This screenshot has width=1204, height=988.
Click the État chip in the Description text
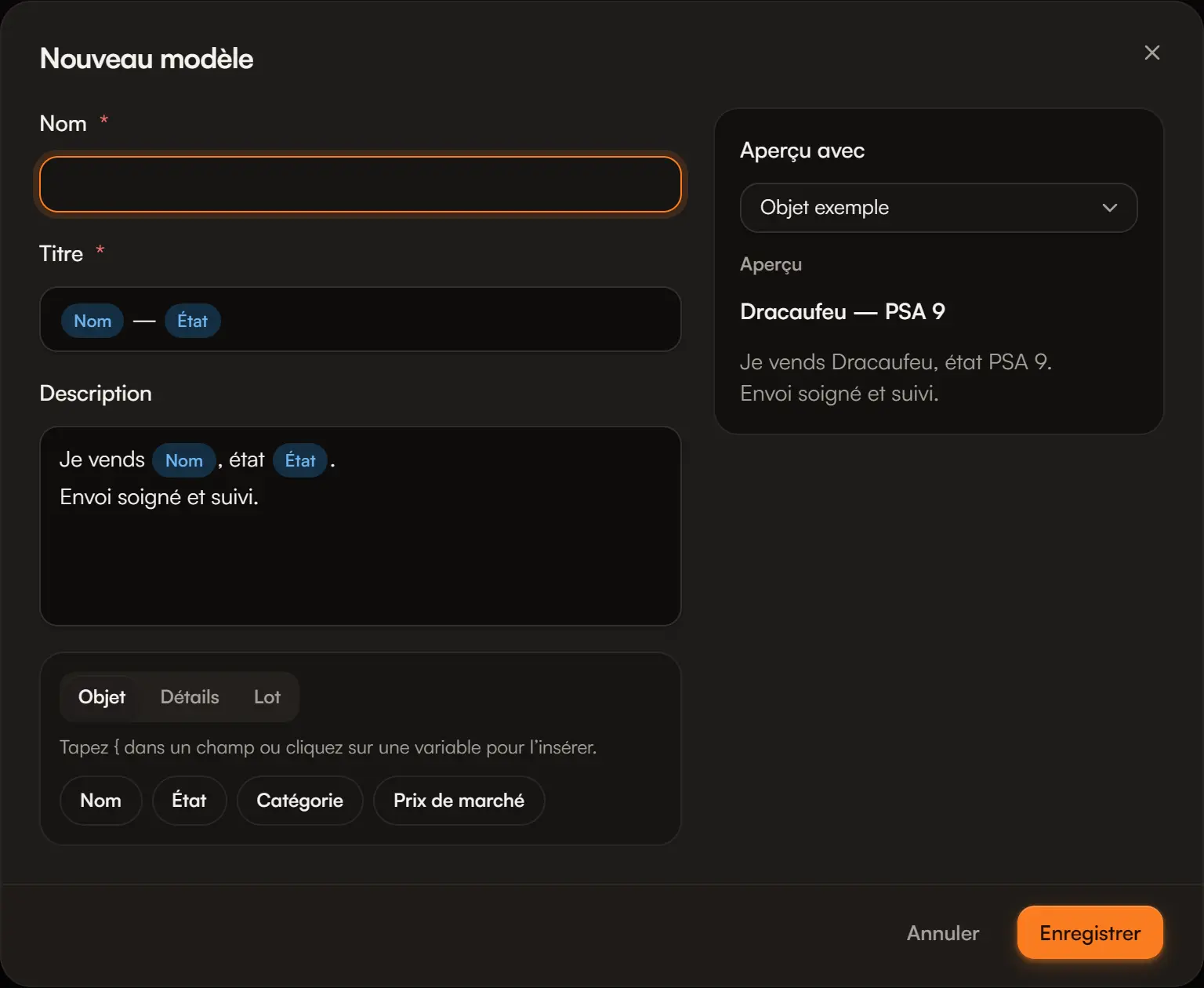300,460
